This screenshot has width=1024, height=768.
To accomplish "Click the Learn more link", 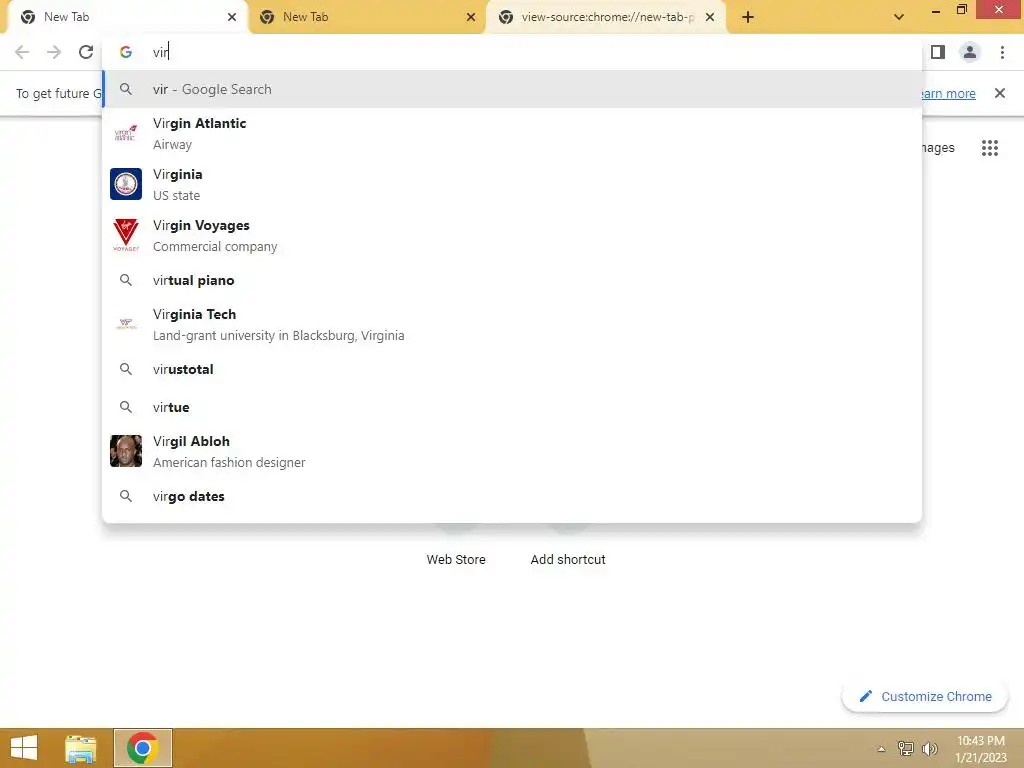I will click(949, 93).
